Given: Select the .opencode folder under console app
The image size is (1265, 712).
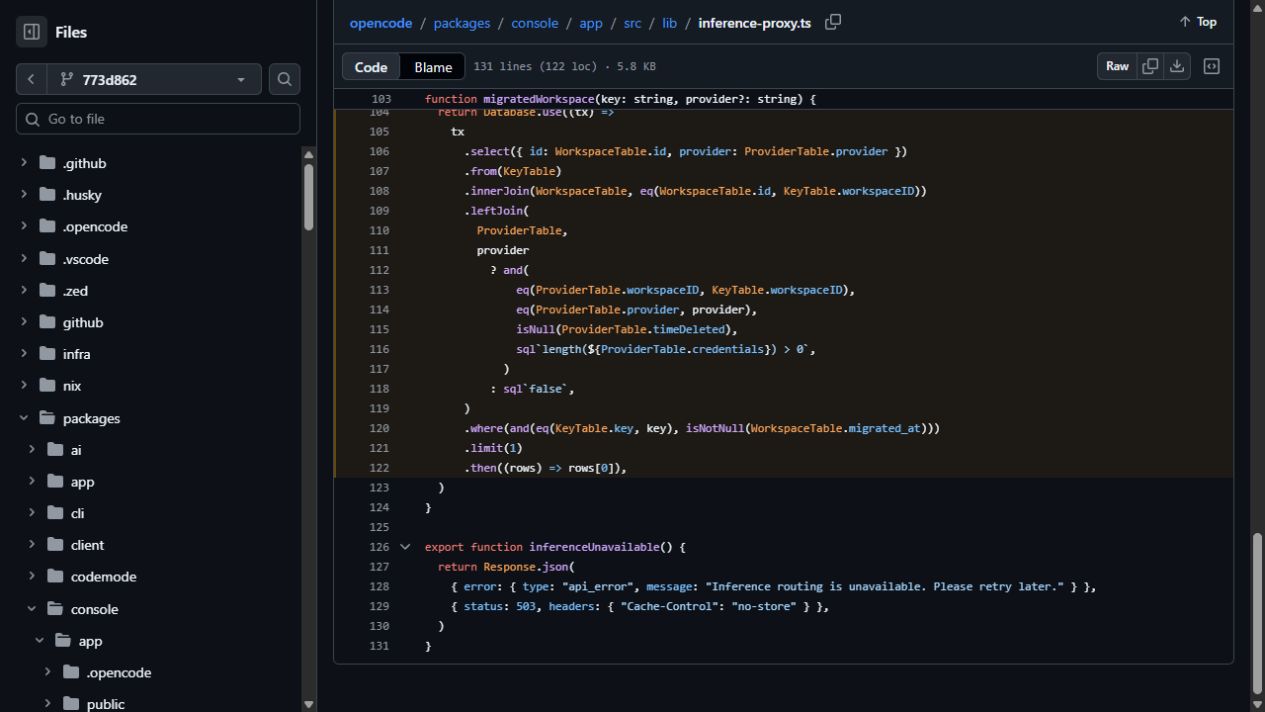Looking at the screenshot, I should pyautogui.click(x=118, y=673).
